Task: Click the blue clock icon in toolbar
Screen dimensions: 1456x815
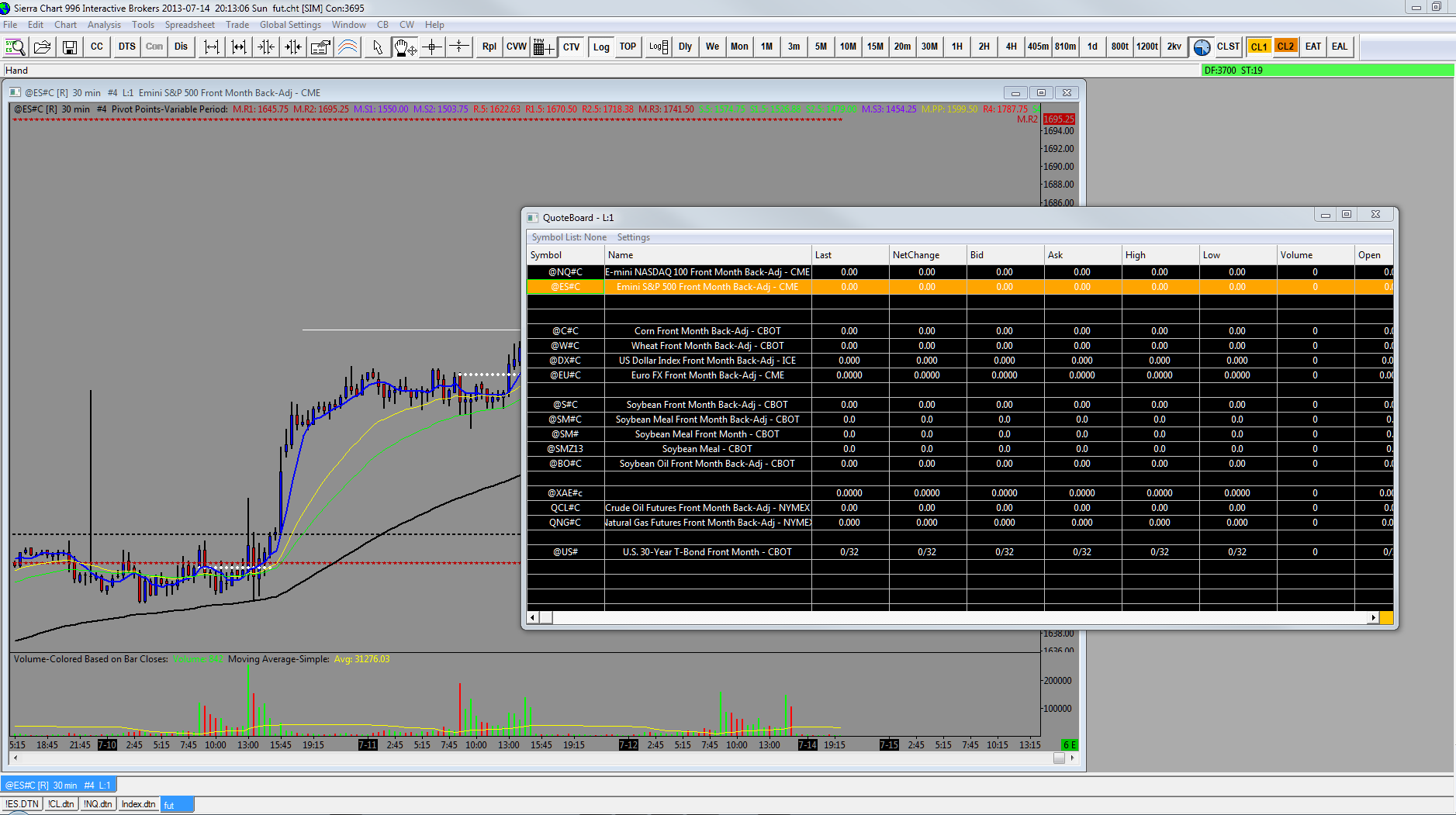Action: (1202, 47)
